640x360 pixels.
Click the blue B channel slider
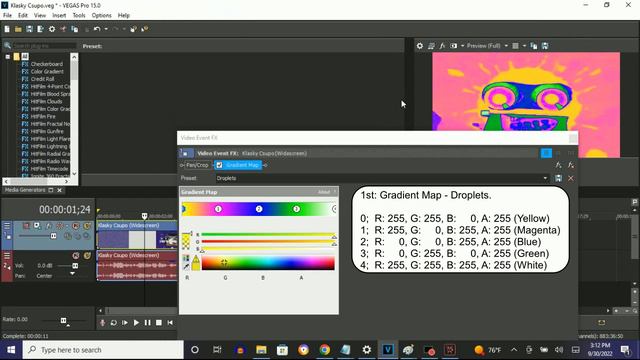pos(268,249)
